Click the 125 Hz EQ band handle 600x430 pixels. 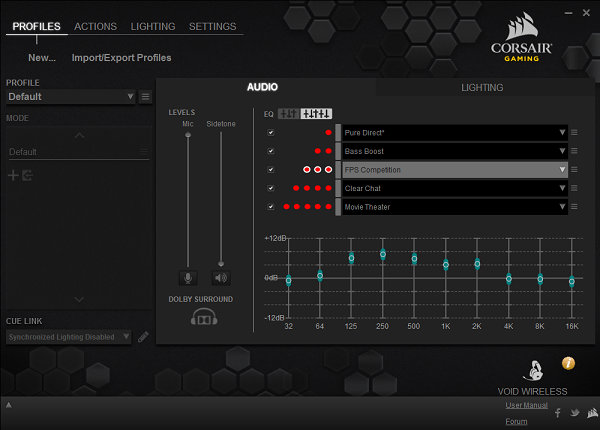coord(351,258)
